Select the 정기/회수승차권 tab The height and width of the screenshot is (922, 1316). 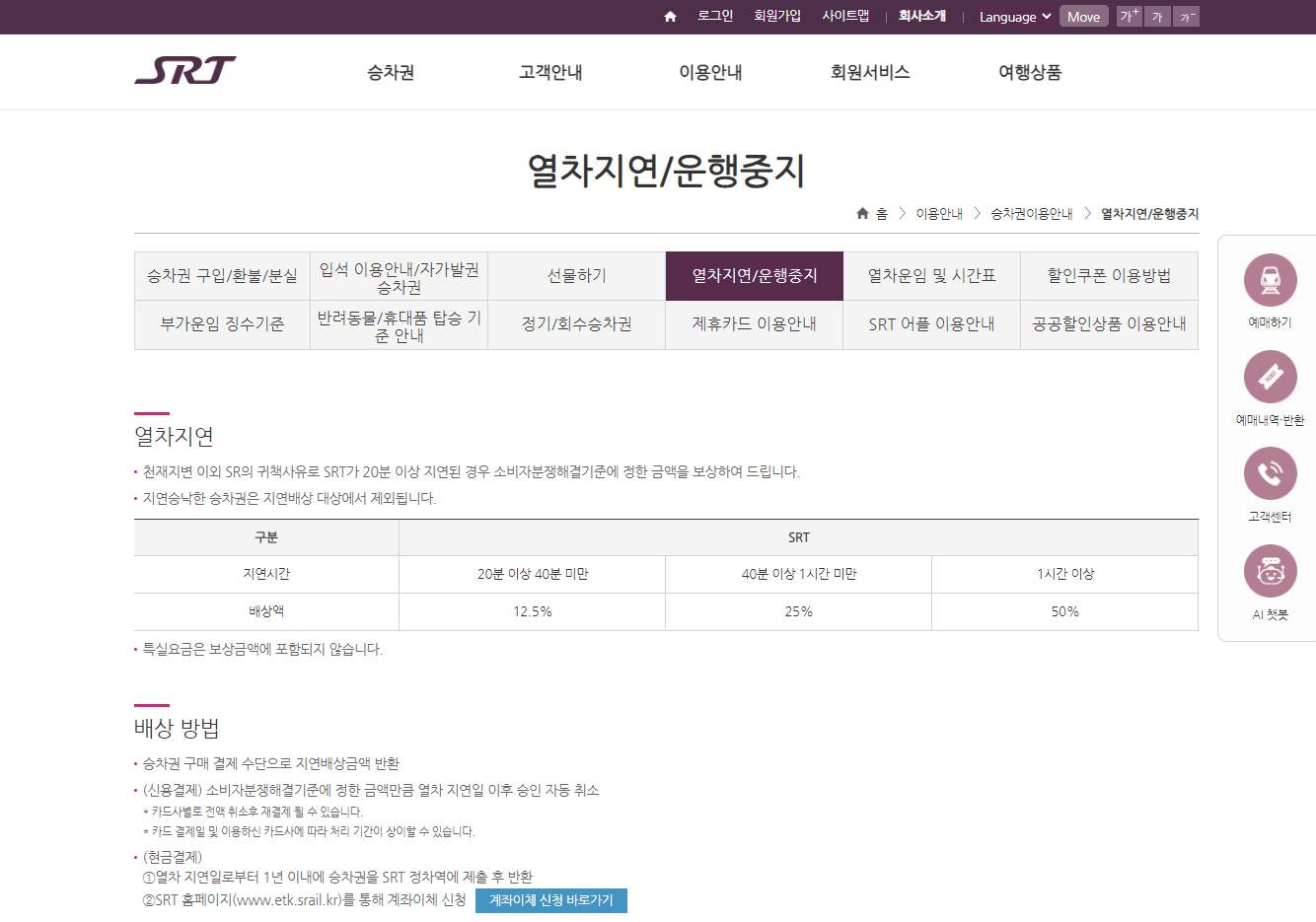(x=577, y=324)
